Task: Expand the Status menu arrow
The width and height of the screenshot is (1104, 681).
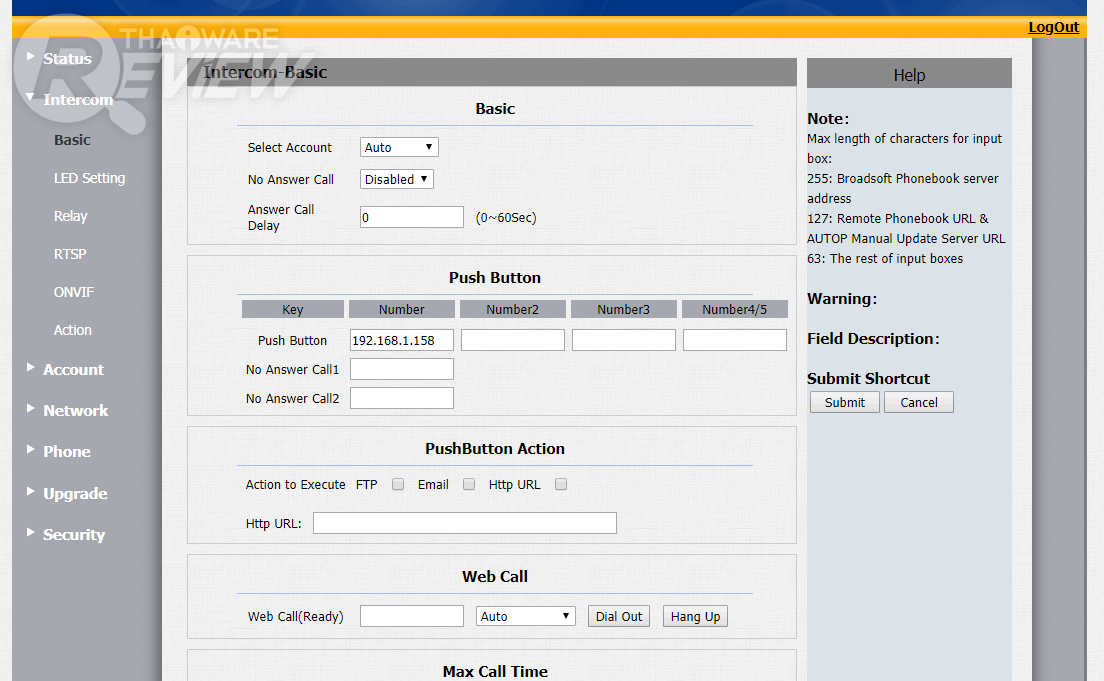Action: 30,56
